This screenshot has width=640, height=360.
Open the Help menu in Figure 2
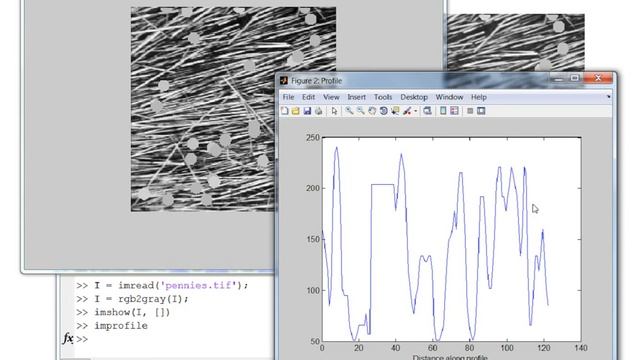click(x=479, y=97)
